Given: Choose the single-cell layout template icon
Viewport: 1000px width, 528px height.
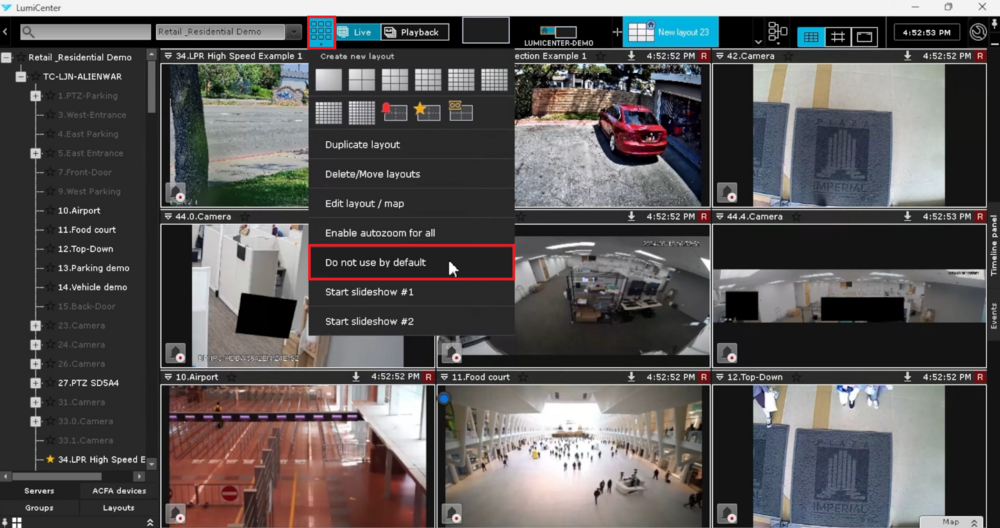Looking at the screenshot, I should click(329, 80).
